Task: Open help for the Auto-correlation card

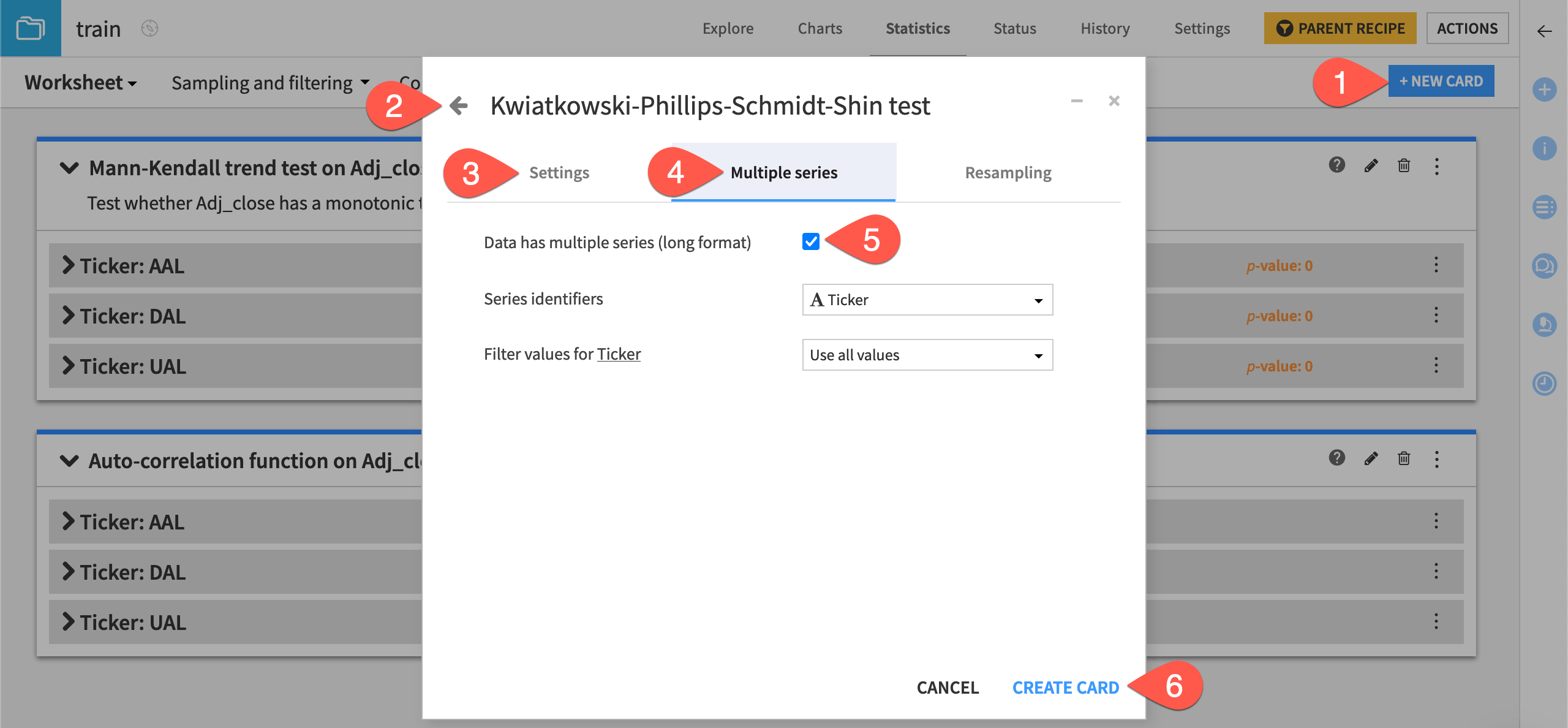Action: coord(1337,458)
